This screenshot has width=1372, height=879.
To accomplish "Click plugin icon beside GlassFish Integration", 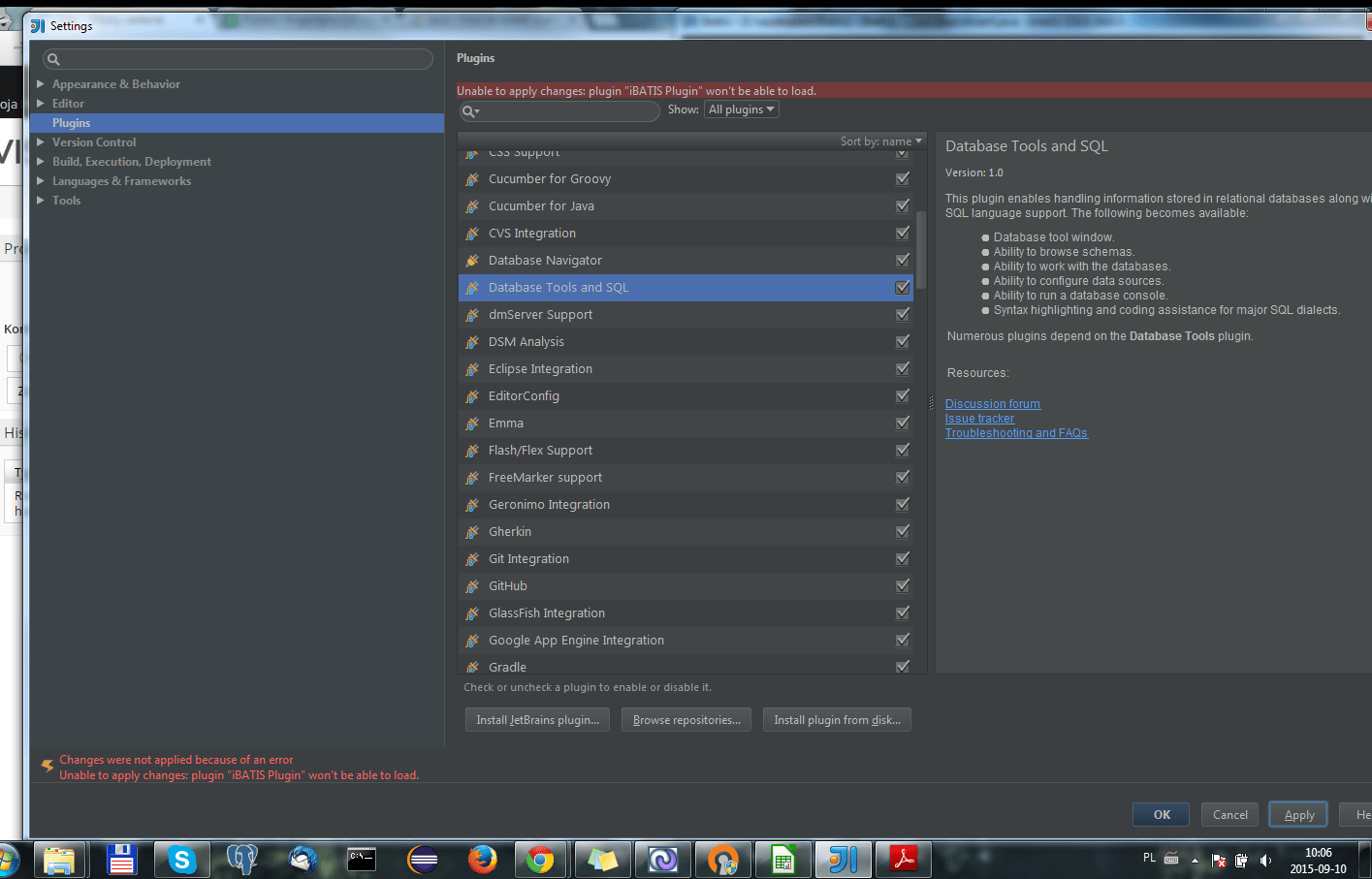I will (x=472, y=613).
